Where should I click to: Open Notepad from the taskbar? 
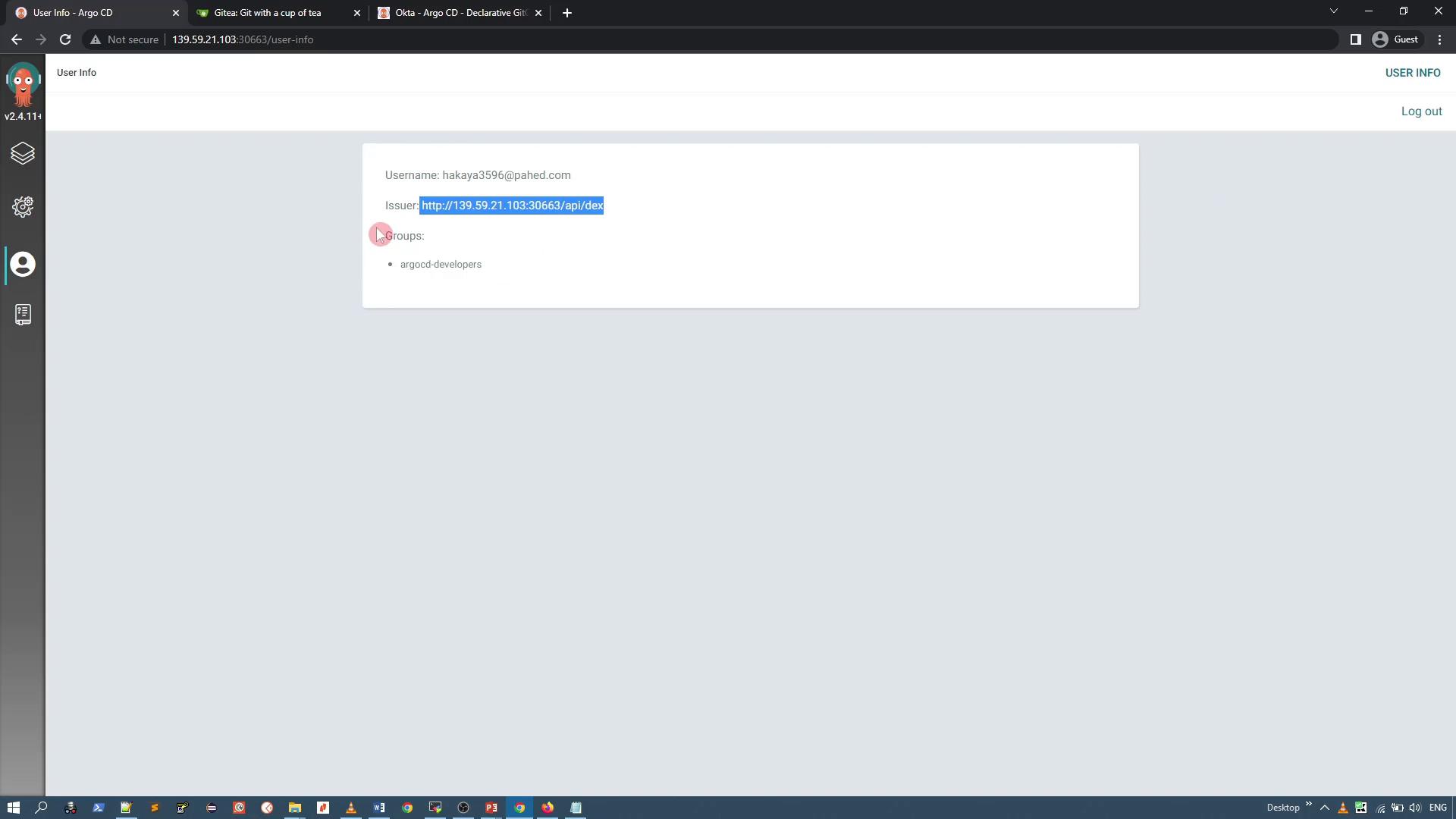pos(576,808)
